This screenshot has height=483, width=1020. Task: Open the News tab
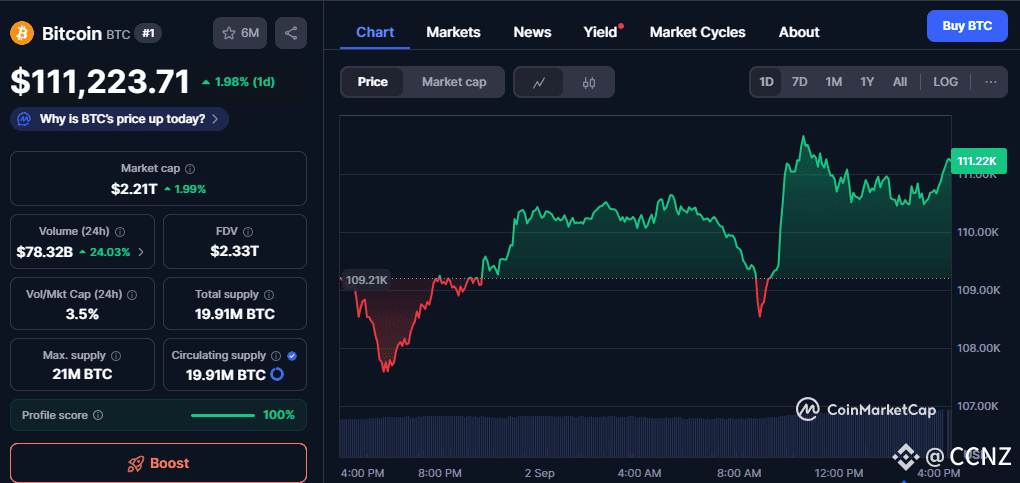pyautogui.click(x=532, y=32)
